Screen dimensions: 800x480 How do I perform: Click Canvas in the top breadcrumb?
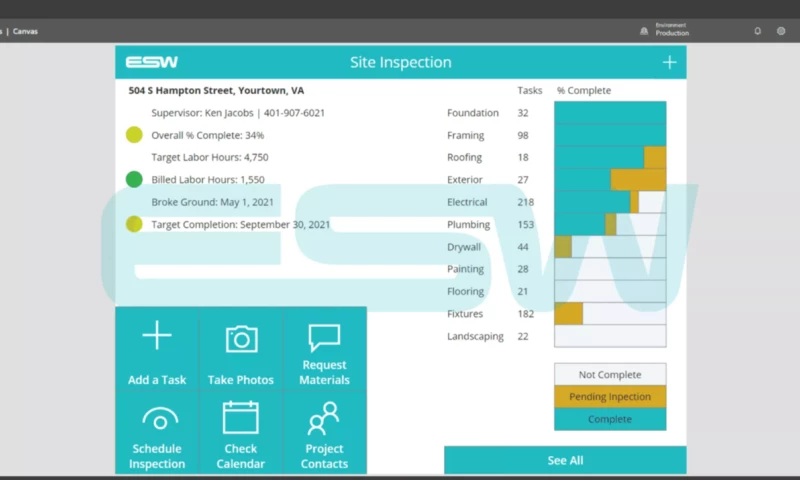(26, 31)
